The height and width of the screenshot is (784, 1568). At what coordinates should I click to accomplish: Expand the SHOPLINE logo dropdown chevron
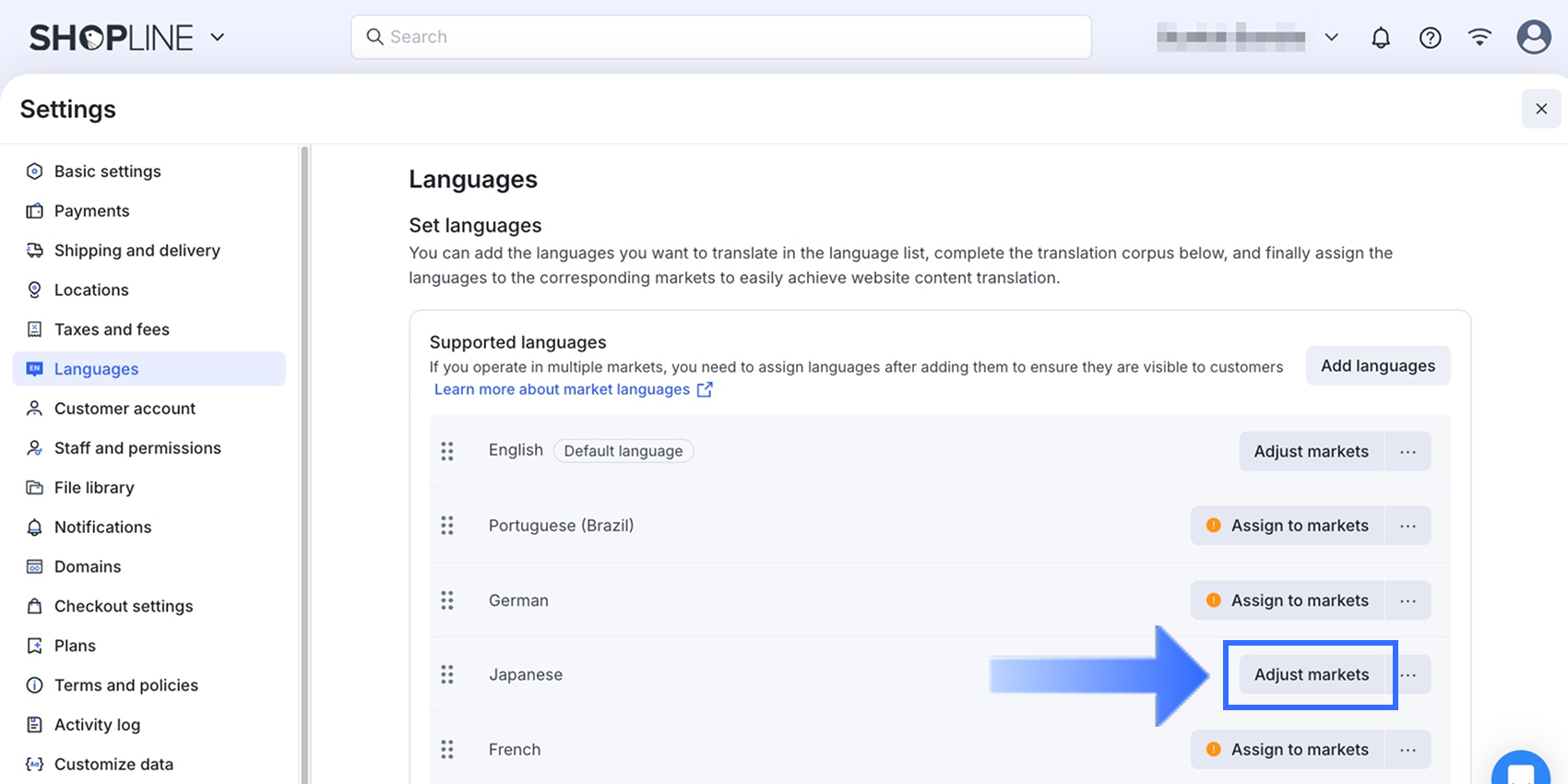(218, 38)
